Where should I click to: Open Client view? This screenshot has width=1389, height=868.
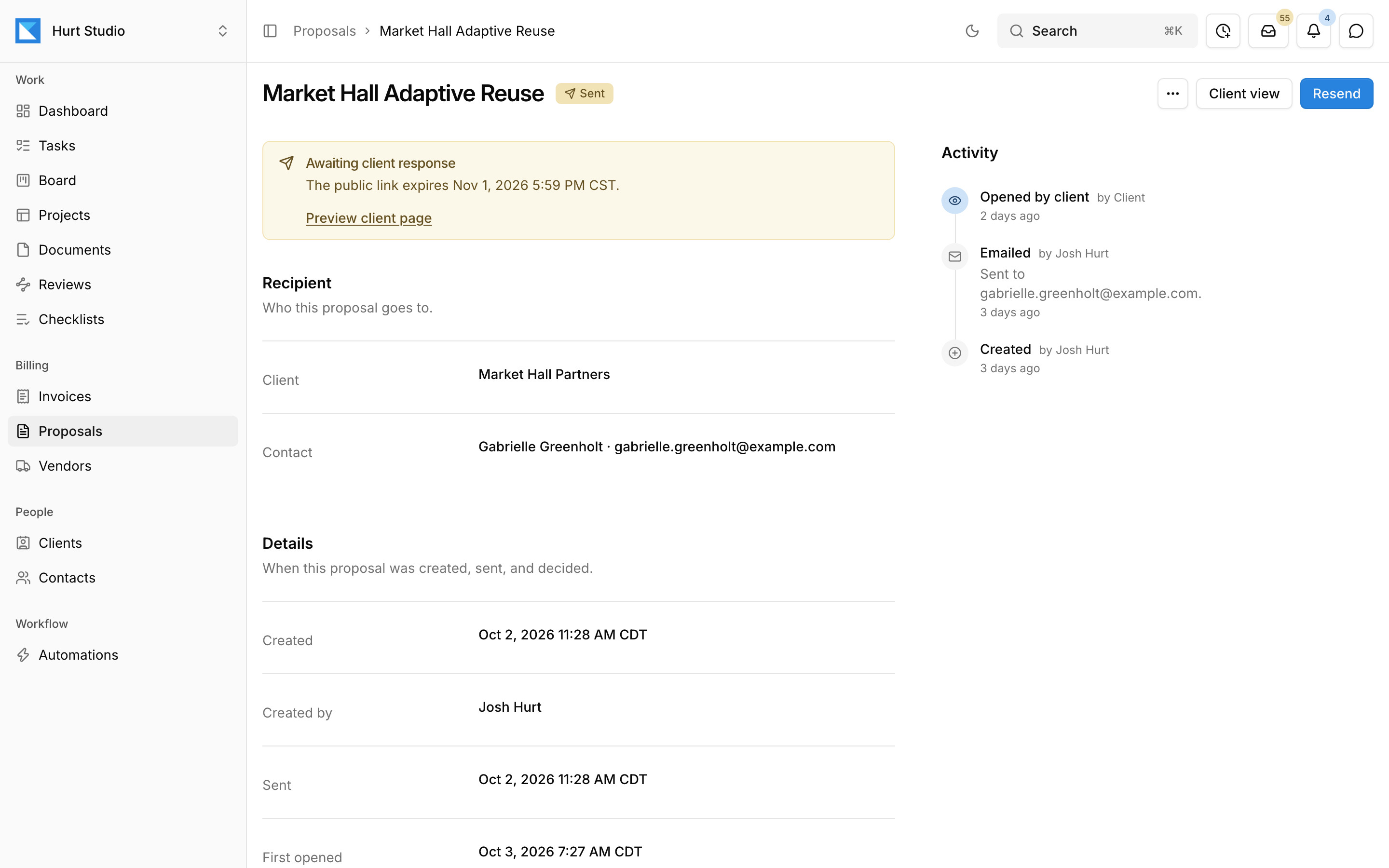(x=1244, y=94)
